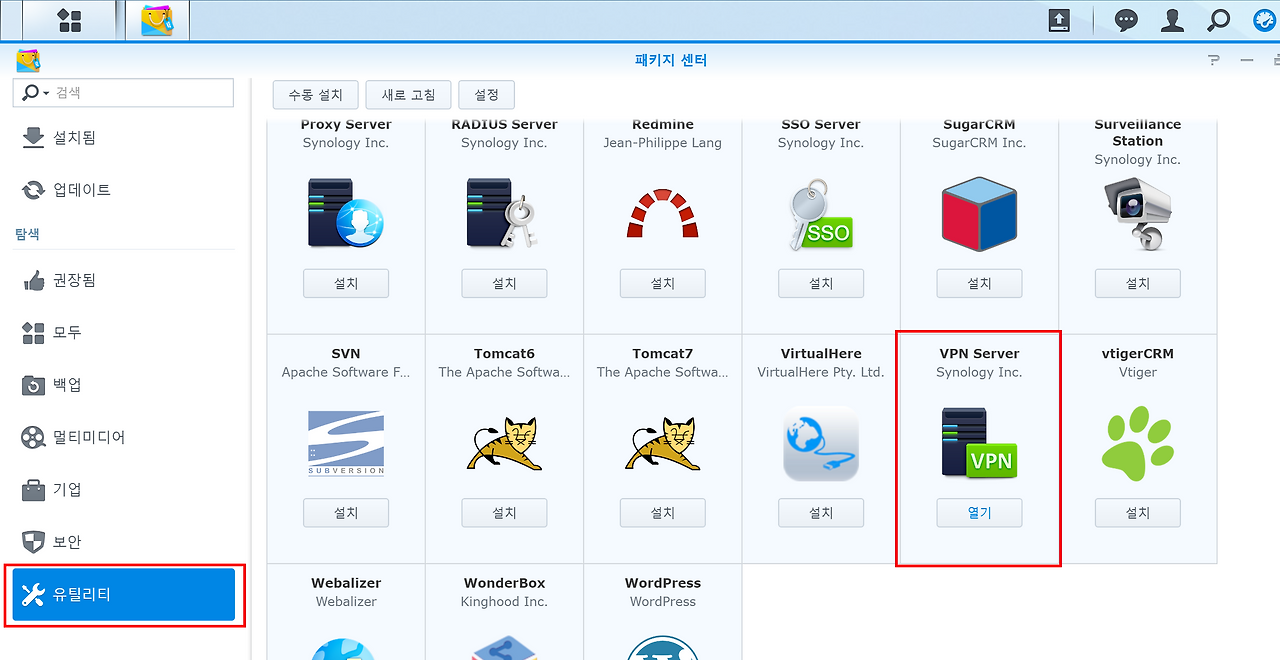
Task: Install the Tomcat6 package
Action: [504, 512]
